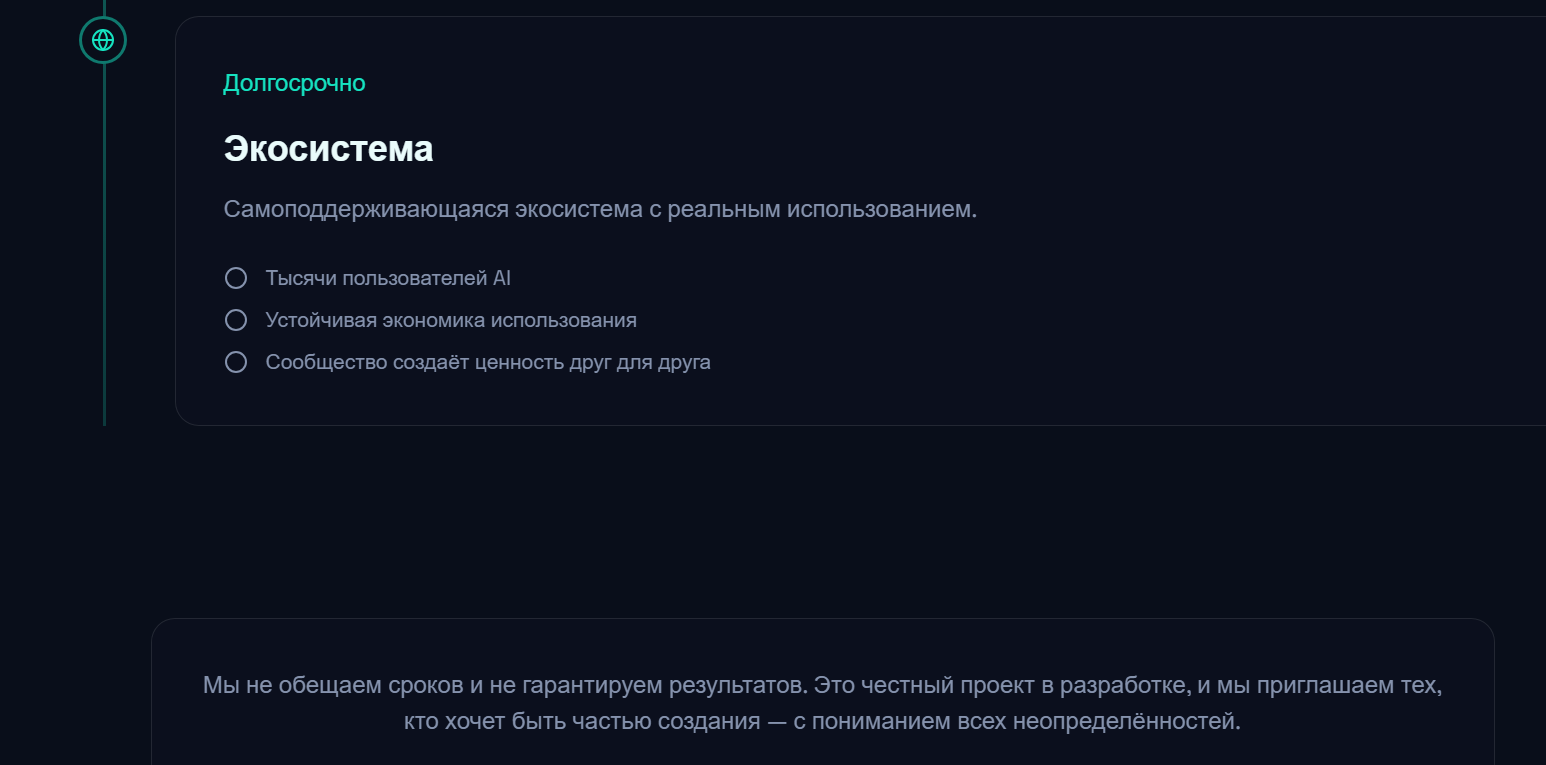This screenshot has height=765, width=1546.
Task: Click the circle beside "Тысячи пользователей AI"
Action: pyautogui.click(x=236, y=278)
